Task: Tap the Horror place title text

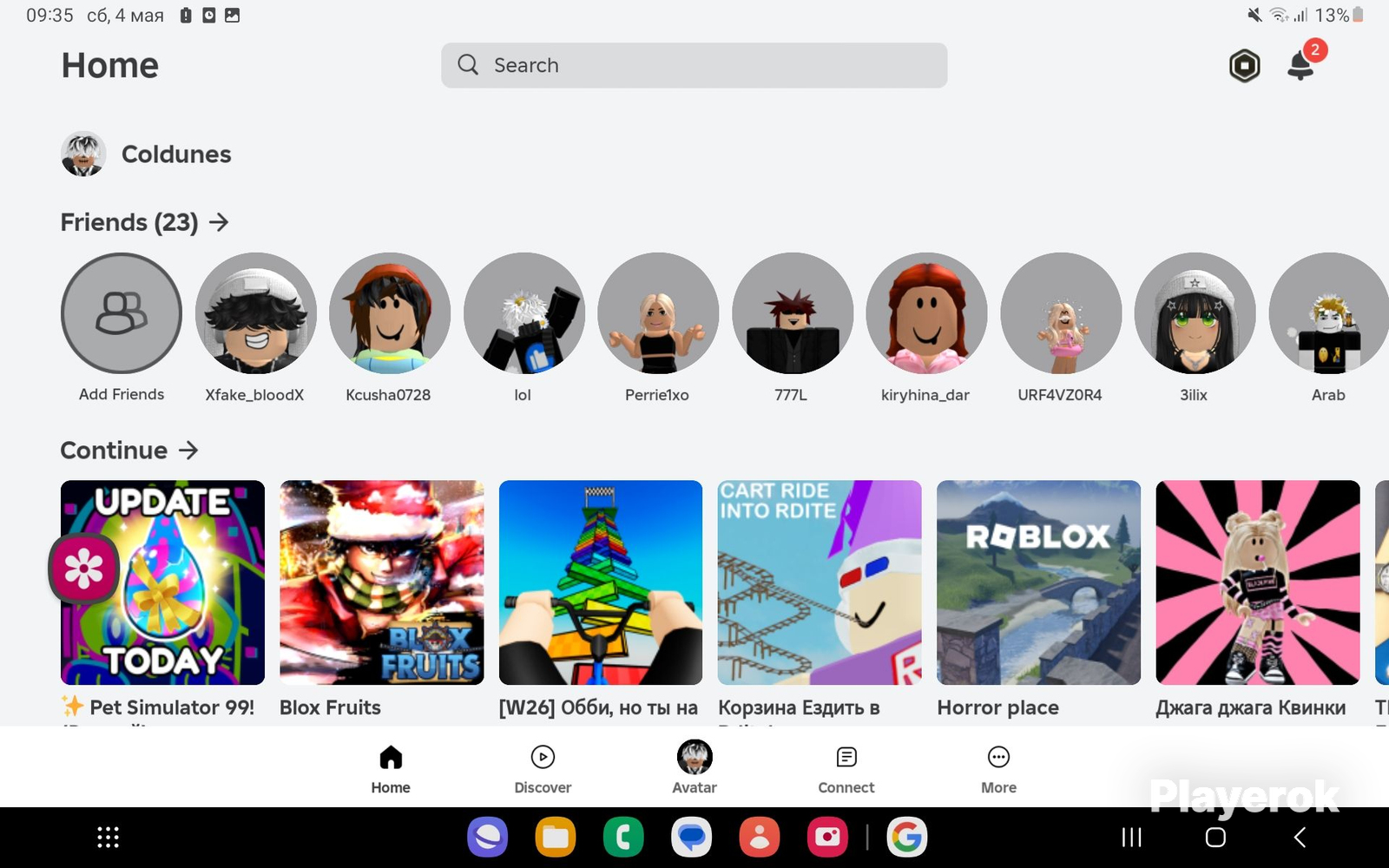Action: [x=998, y=707]
